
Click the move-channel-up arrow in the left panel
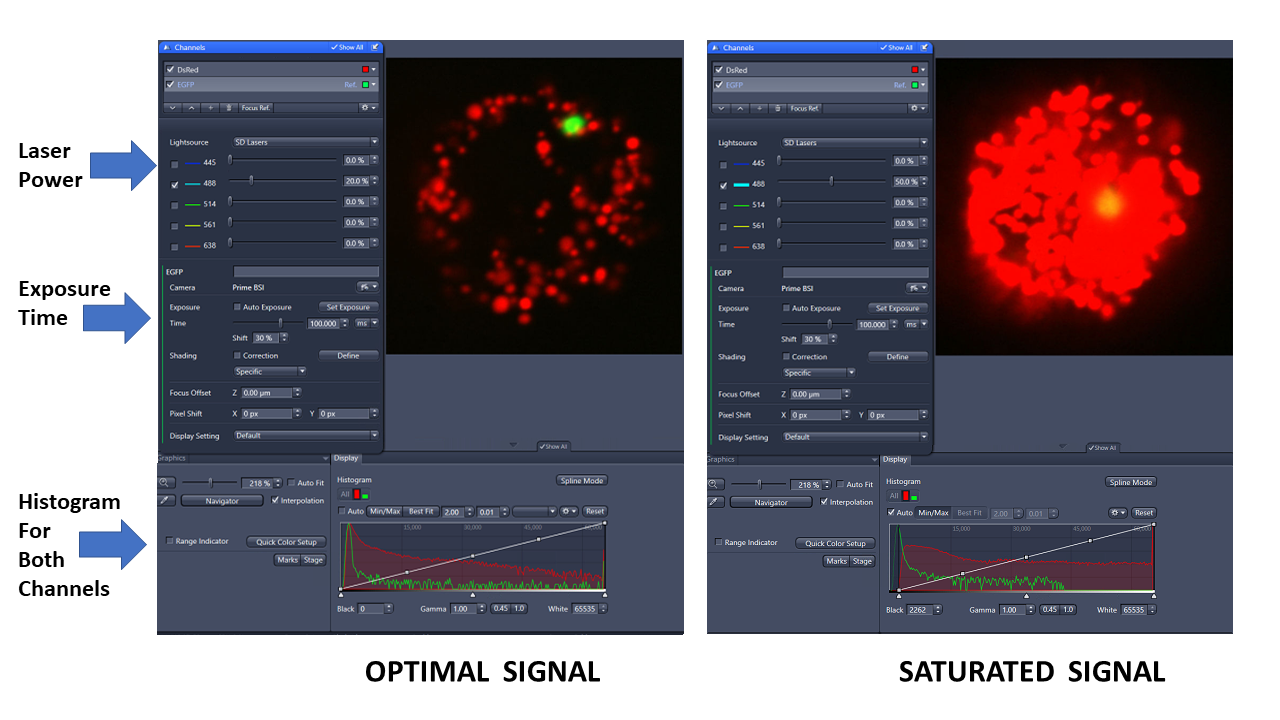[191, 107]
